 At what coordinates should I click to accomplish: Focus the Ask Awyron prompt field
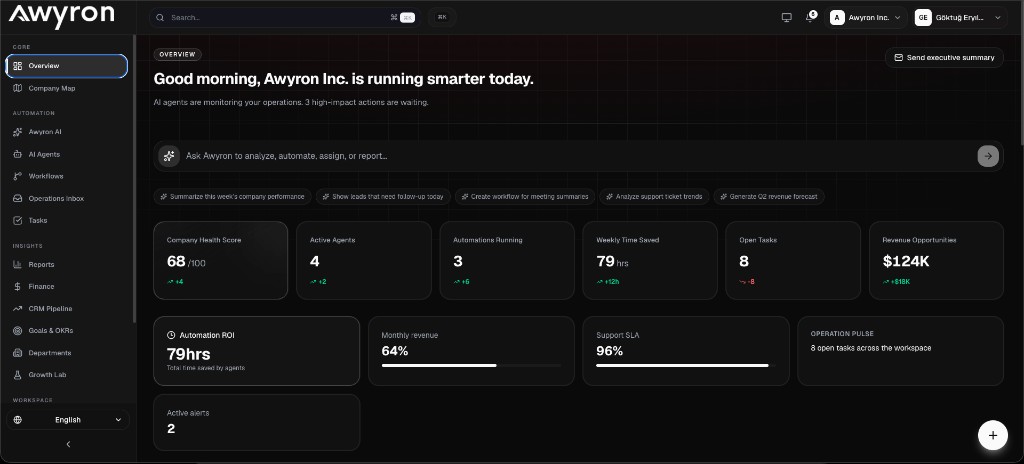tap(579, 156)
